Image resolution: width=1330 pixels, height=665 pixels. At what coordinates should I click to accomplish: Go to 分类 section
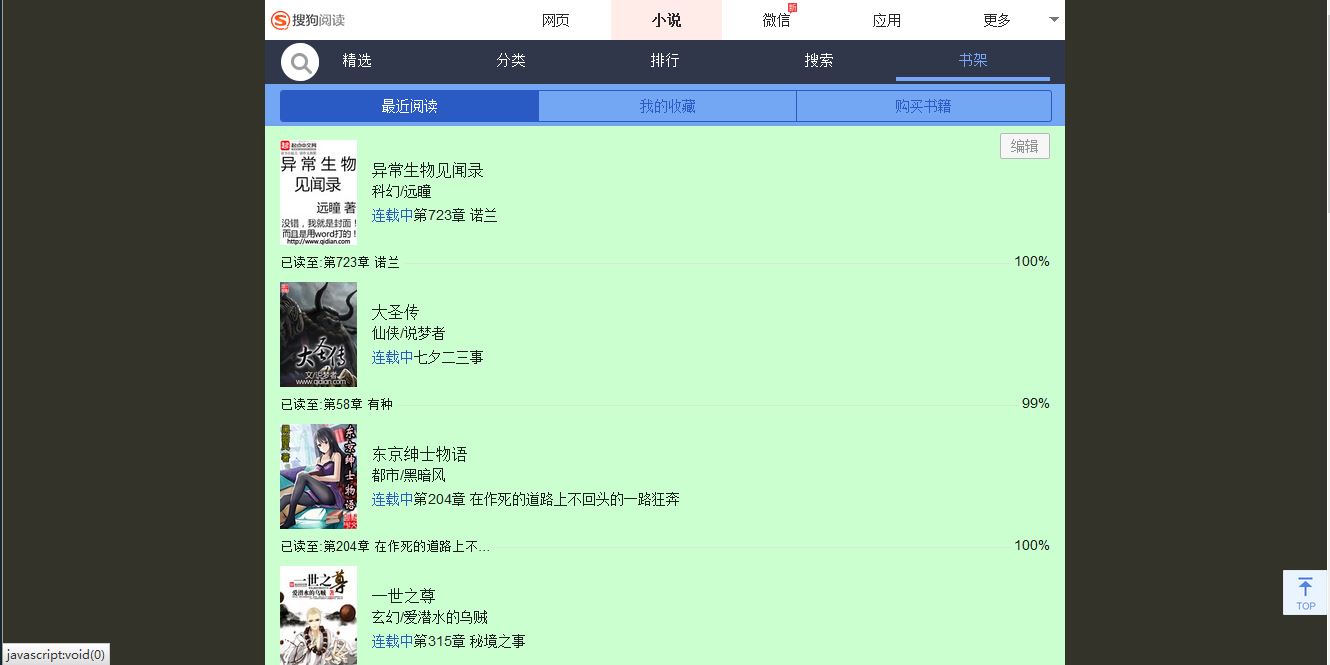(511, 61)
